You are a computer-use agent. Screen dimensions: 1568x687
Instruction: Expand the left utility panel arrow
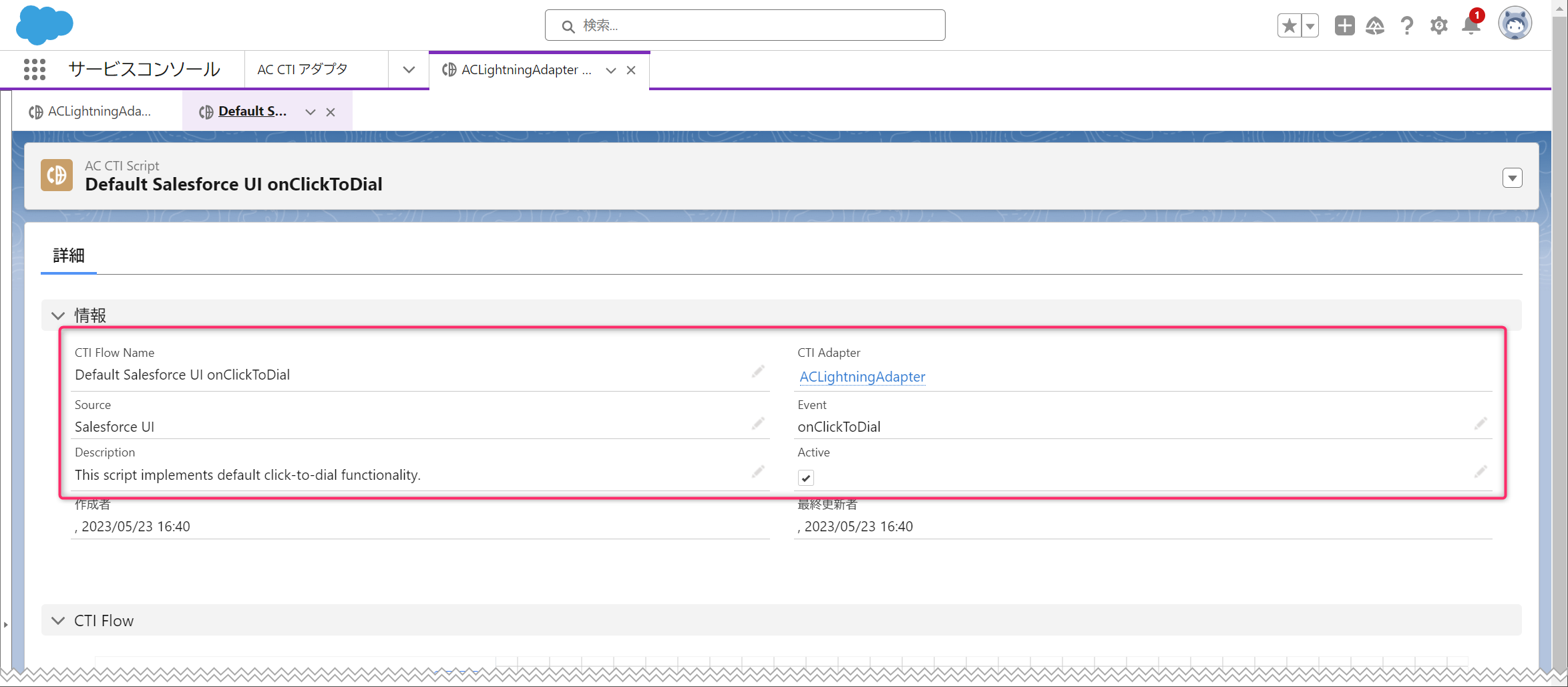click(x=5, y=625)
